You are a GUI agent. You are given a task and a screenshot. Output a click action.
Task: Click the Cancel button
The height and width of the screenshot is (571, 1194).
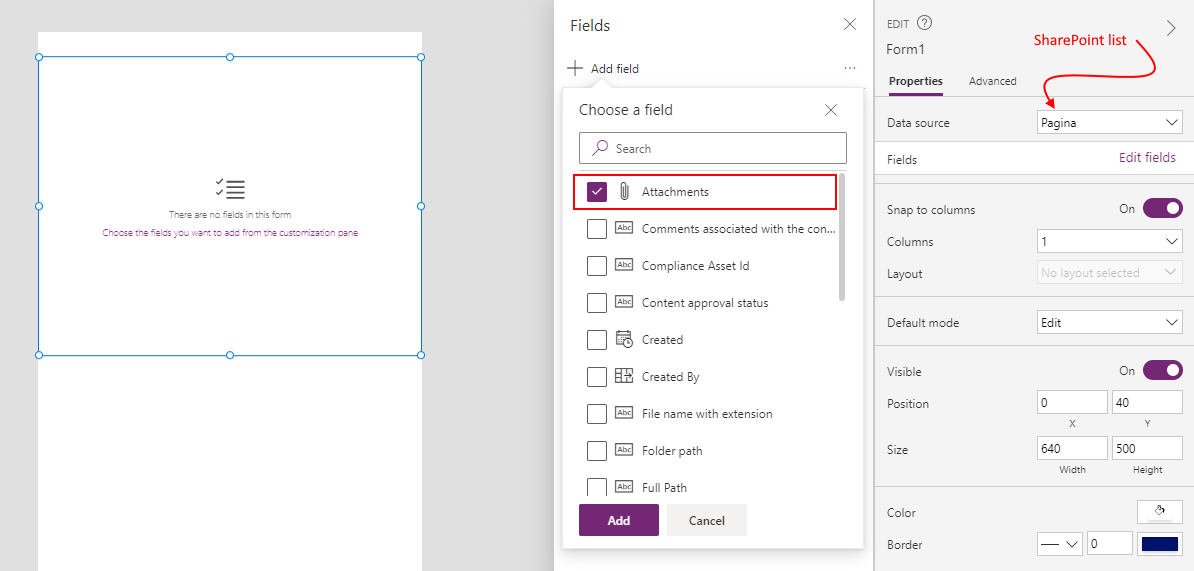[707, 520]
